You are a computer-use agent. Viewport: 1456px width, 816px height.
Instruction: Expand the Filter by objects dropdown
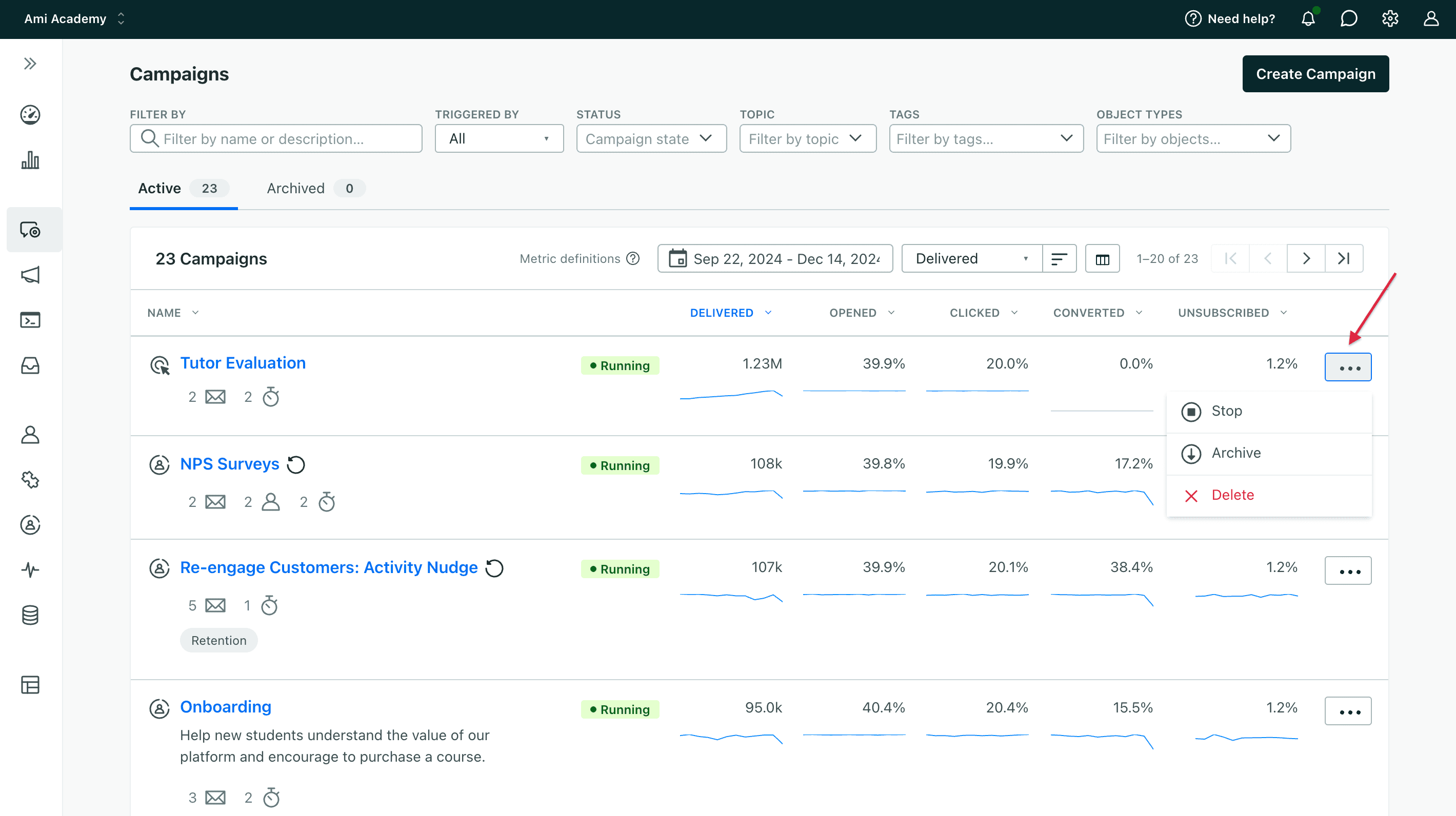tap(1193, 138)
